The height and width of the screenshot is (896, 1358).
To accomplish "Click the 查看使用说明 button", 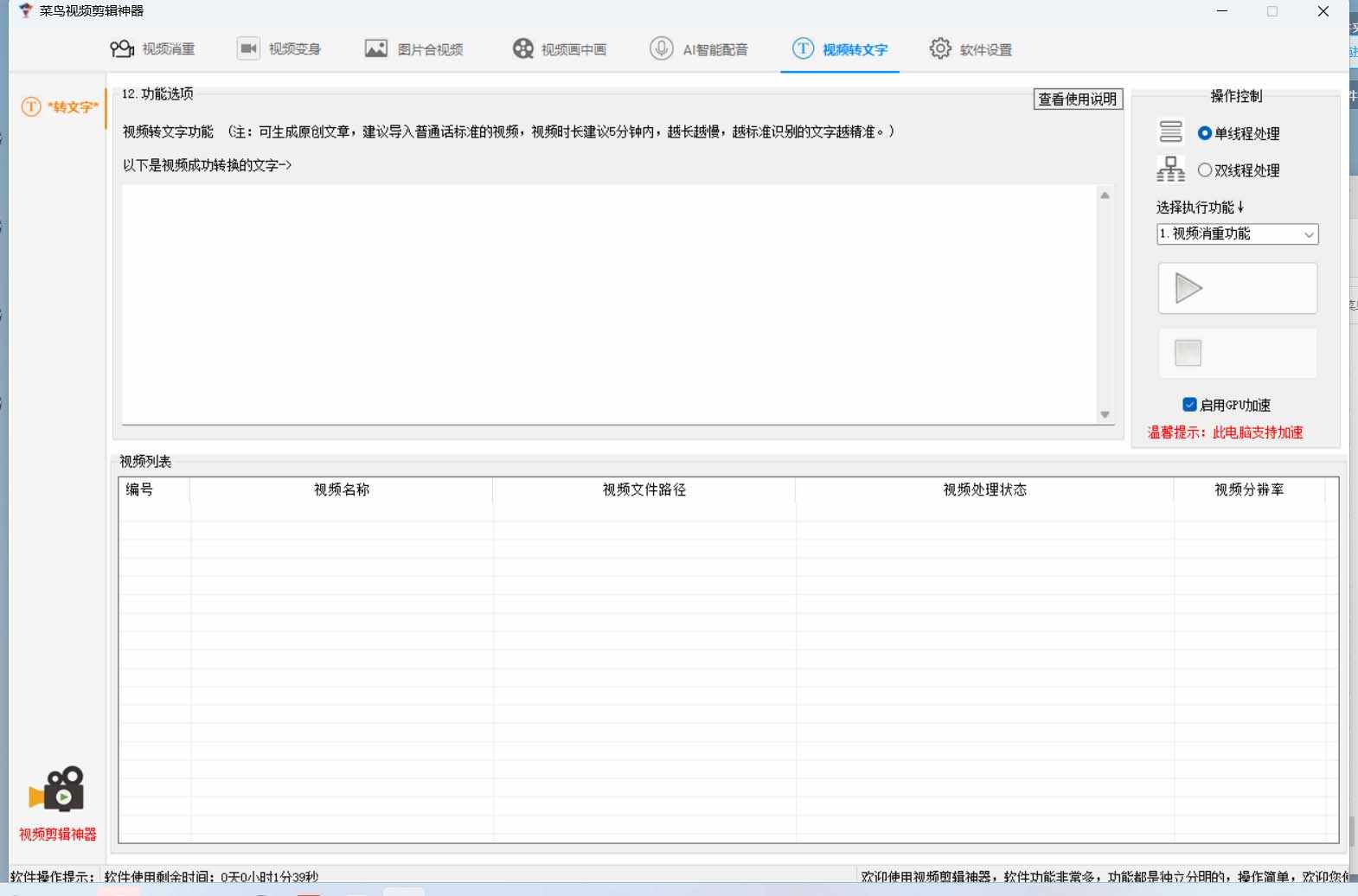I will click(x=1078, y=99).
